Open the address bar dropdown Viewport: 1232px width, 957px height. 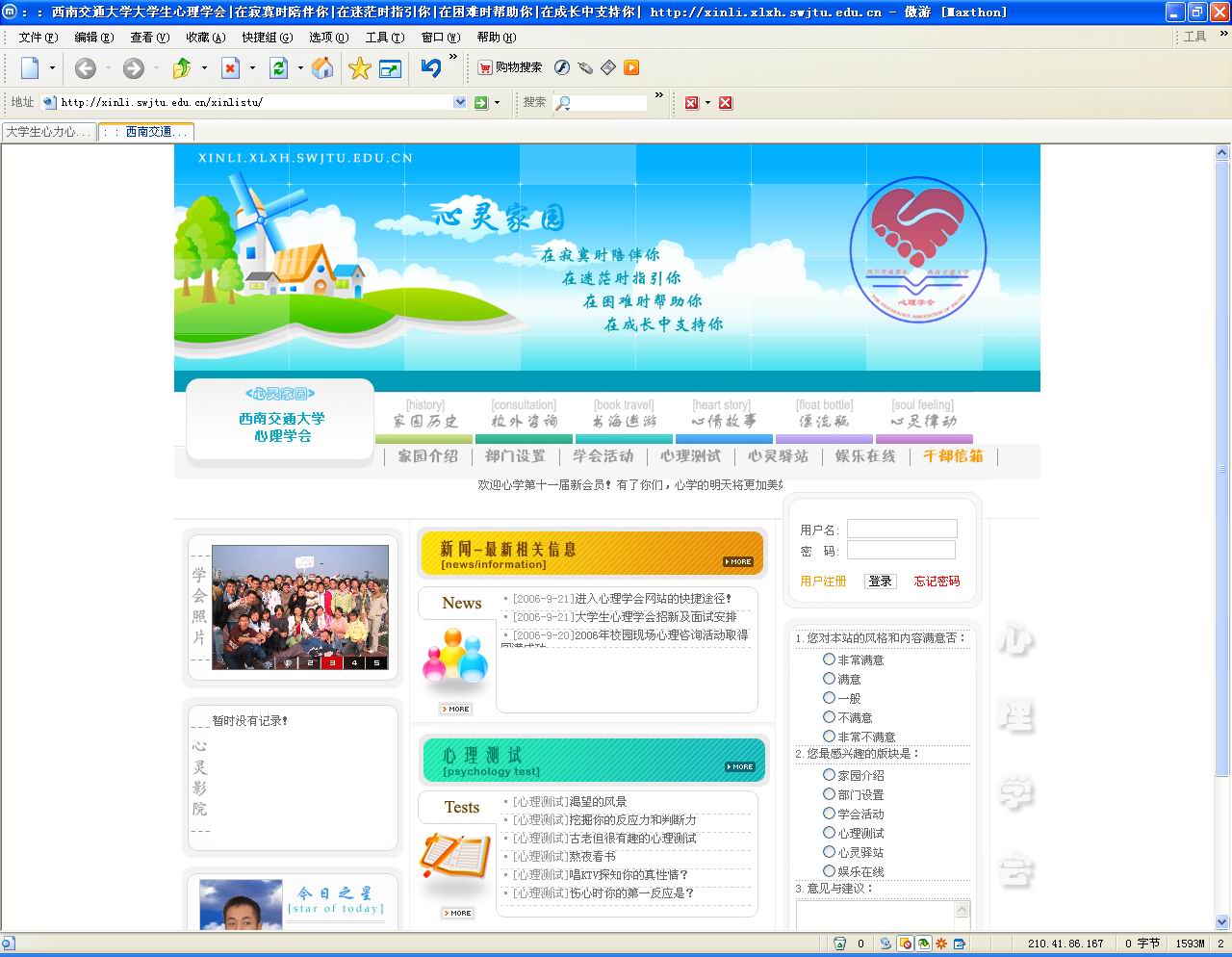[459, 102]
